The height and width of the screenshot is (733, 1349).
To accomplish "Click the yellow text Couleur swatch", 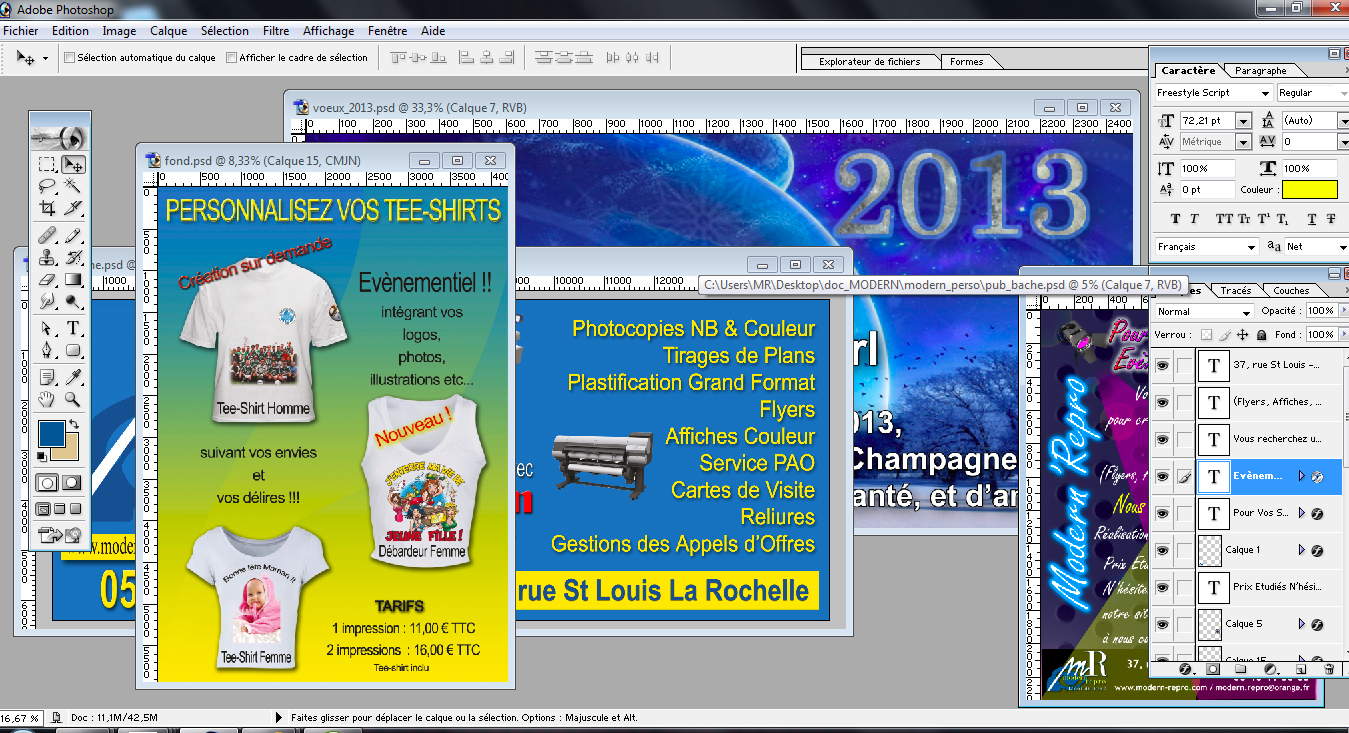I will pos(1310,189).
